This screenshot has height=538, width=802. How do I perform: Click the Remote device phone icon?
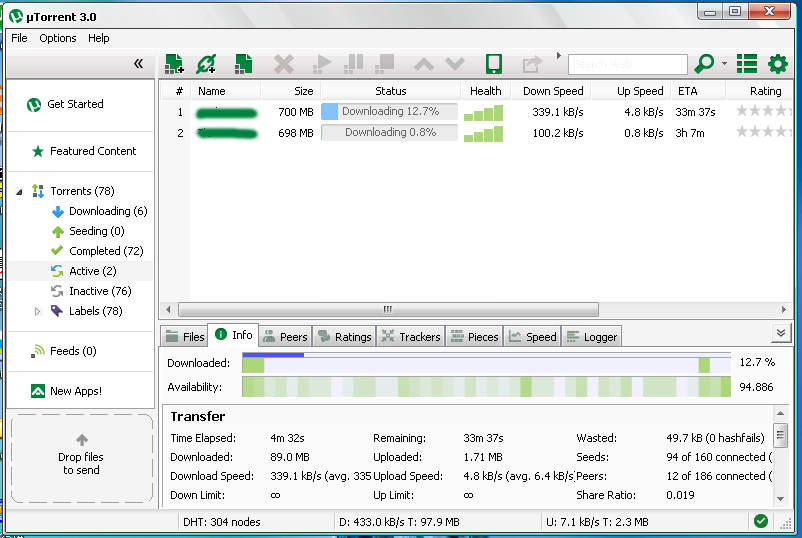[494, 64]
